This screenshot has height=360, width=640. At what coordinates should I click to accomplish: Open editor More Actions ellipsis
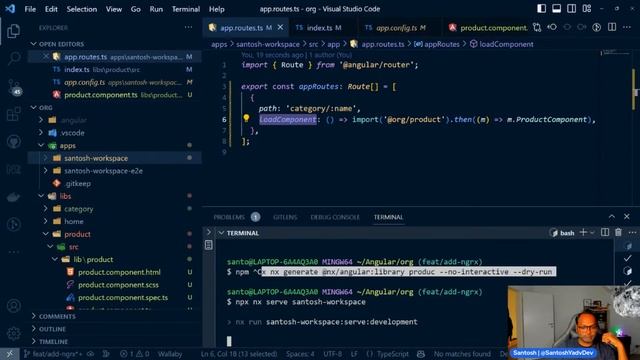tap(627, 27)
